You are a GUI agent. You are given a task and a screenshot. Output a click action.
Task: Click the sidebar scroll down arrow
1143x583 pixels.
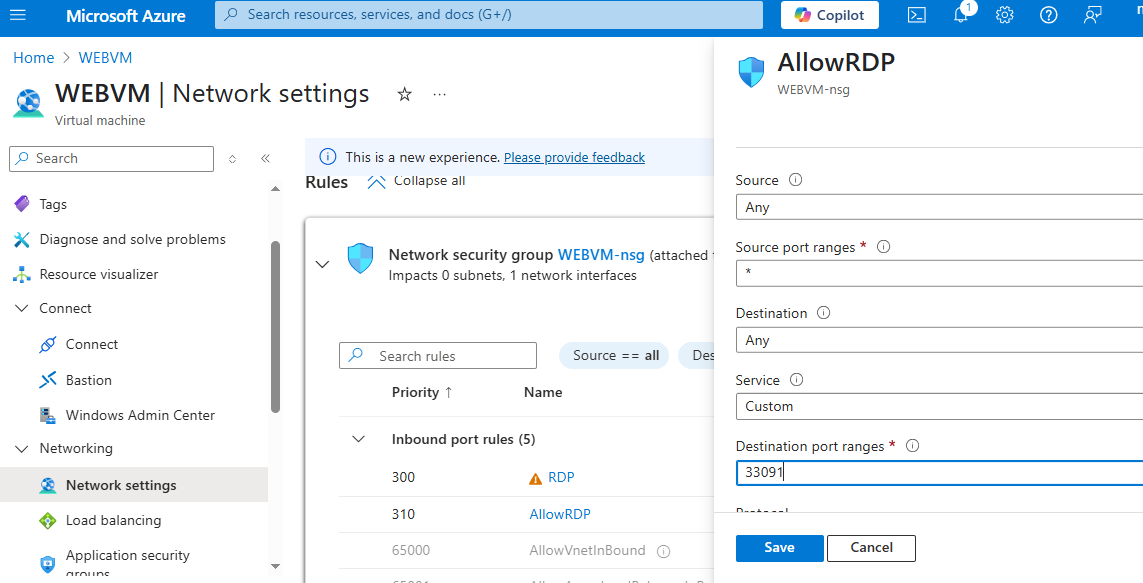(276, 566)
